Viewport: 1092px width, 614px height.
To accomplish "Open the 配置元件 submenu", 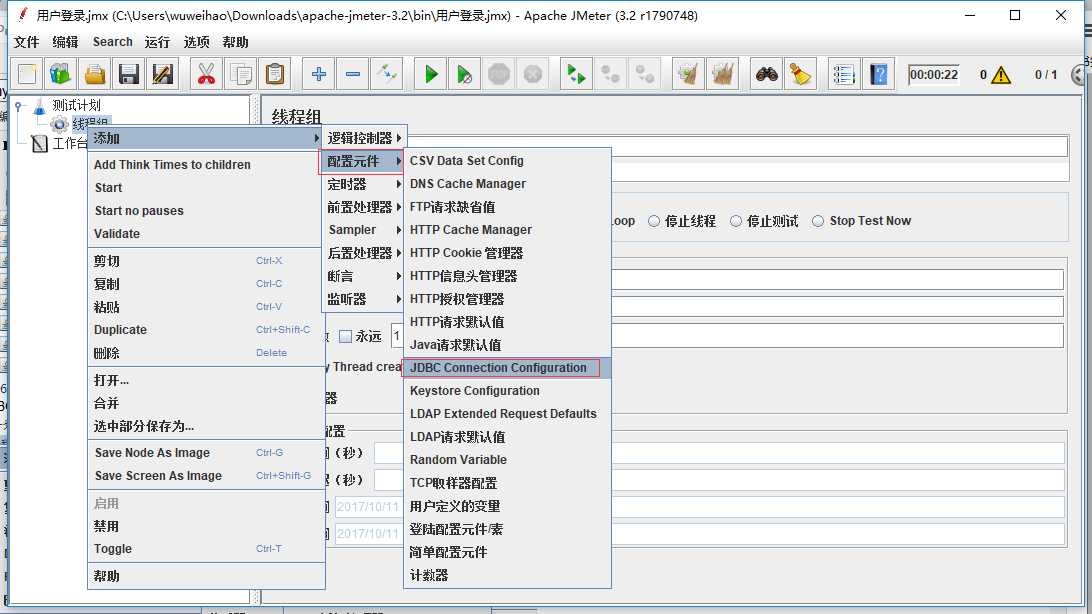I will coord(361,162).
